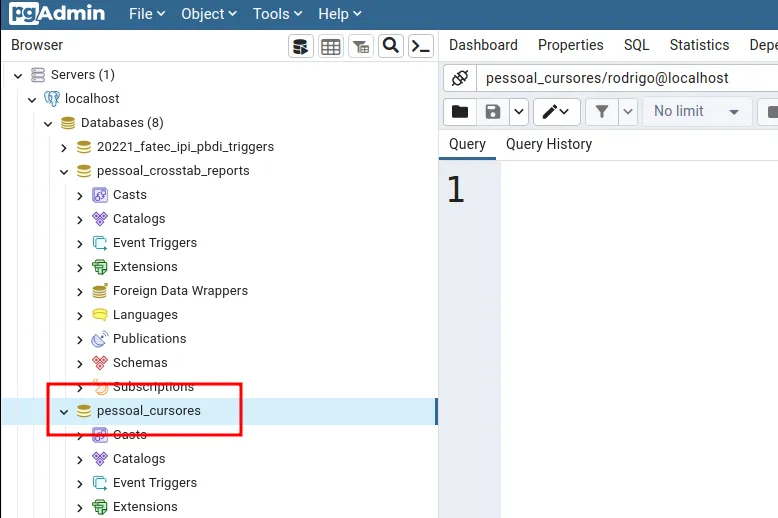Open the File menu

click(x=146, y=14)
